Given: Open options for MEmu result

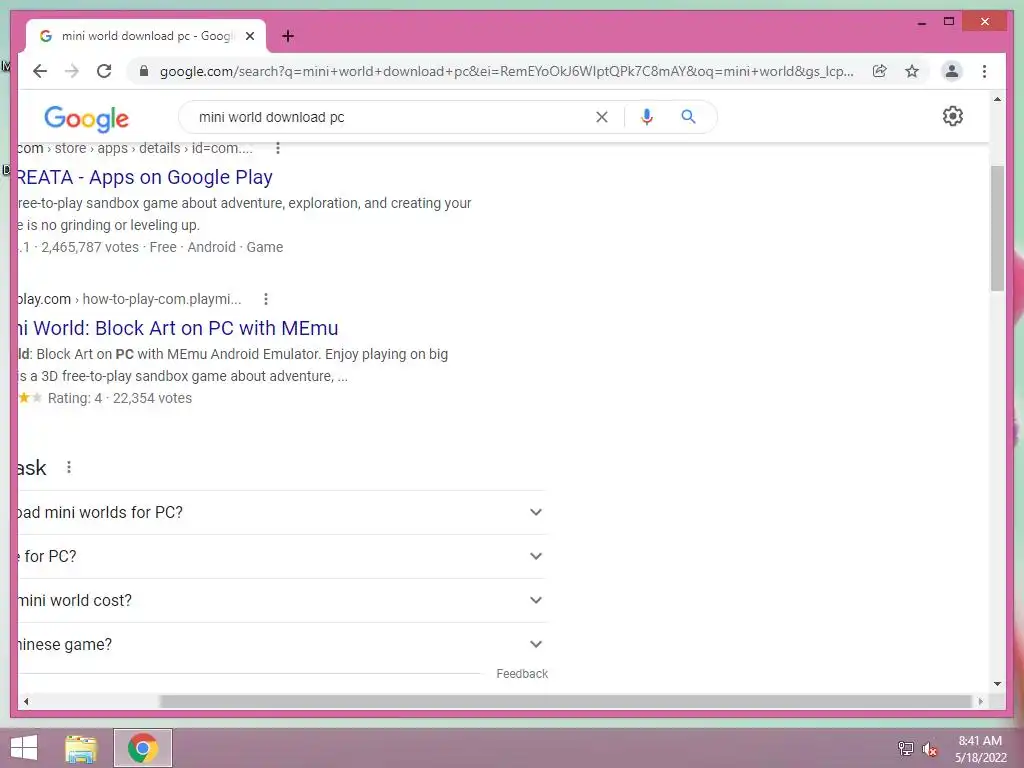Looking at the screenshot, I should tap(266, 299).
